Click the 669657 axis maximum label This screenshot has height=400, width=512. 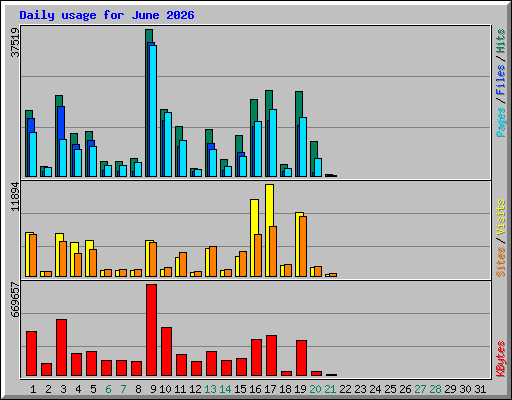pos(15,300)
